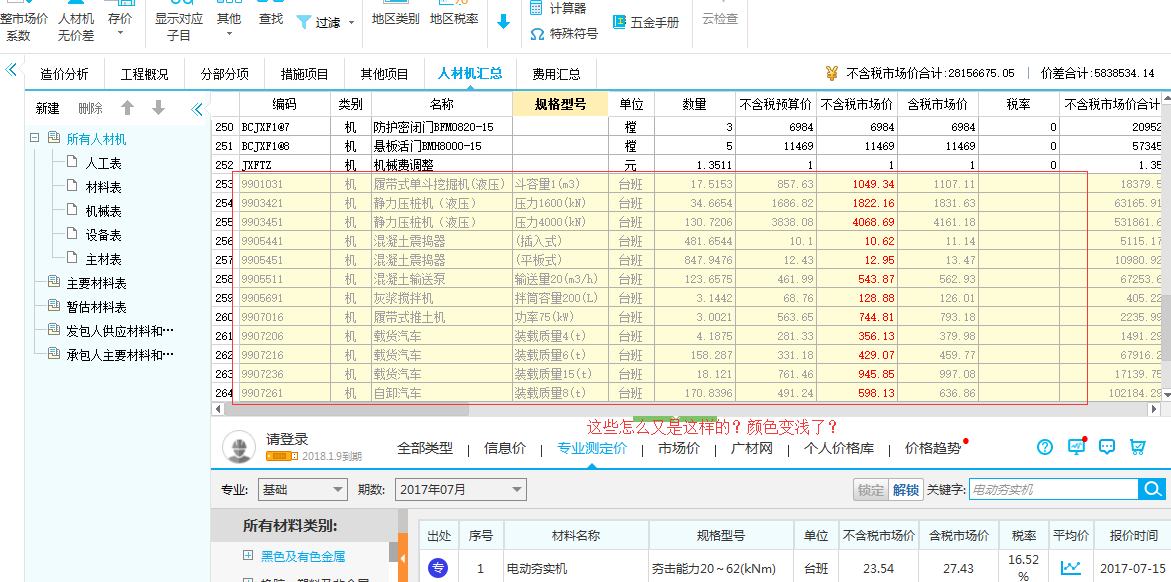Switch to the 措施项目 tab
This screenshot has height=582, width=1171.
(305, 74)
